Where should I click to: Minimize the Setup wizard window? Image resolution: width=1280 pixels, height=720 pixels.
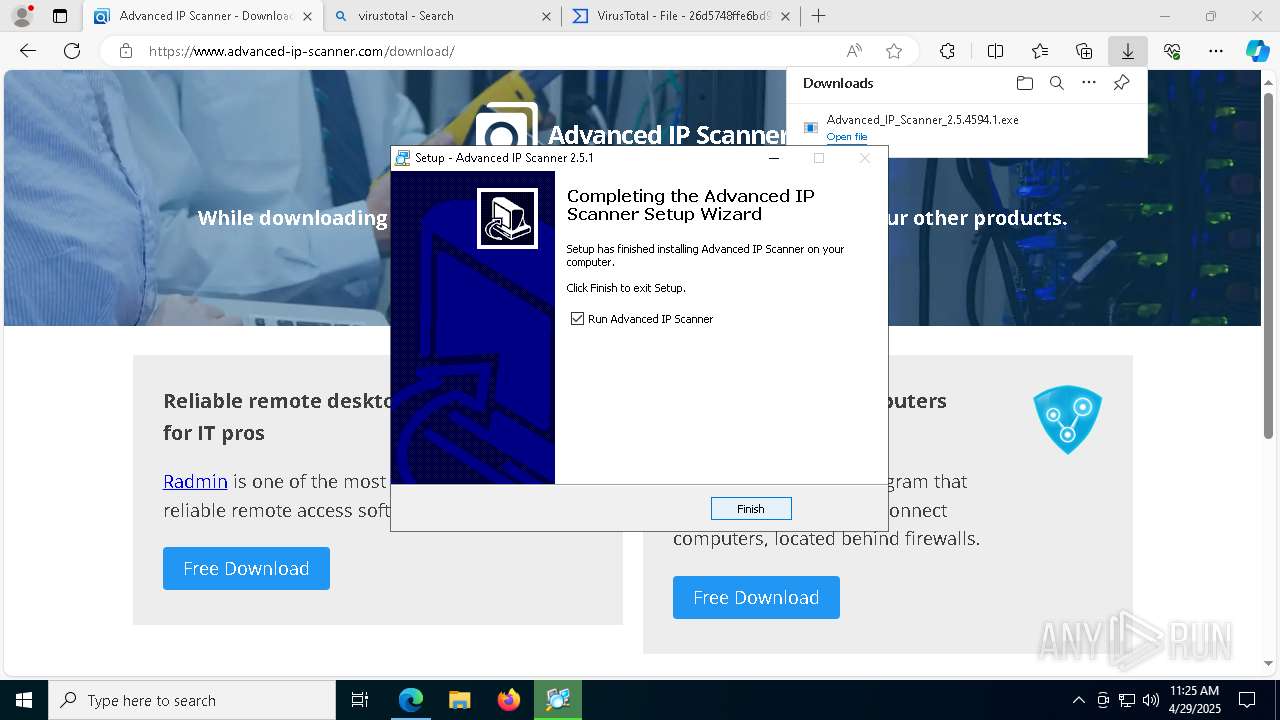(774, 158)
